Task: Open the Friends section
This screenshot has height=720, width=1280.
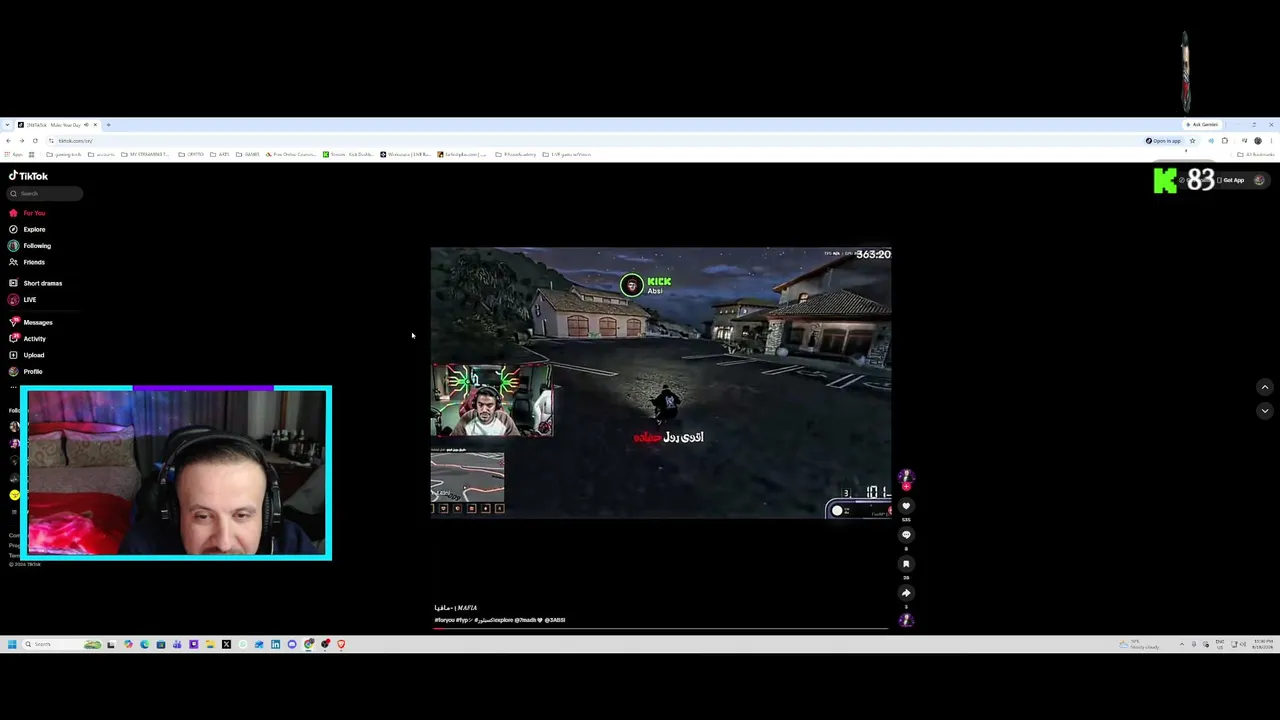Action: click(27, 262)
